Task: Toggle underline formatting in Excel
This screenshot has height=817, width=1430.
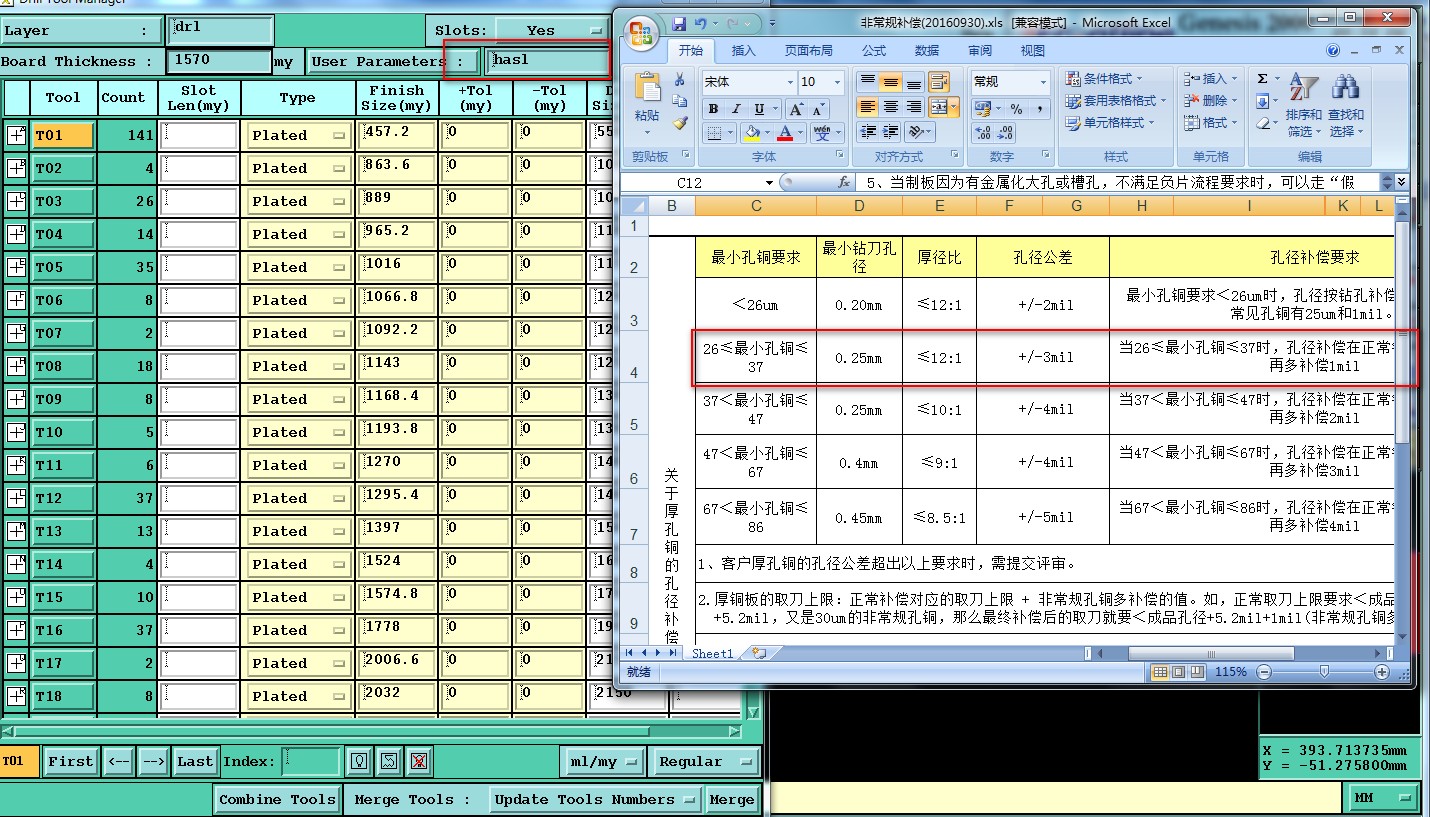Action: click(x=760, y=109)
